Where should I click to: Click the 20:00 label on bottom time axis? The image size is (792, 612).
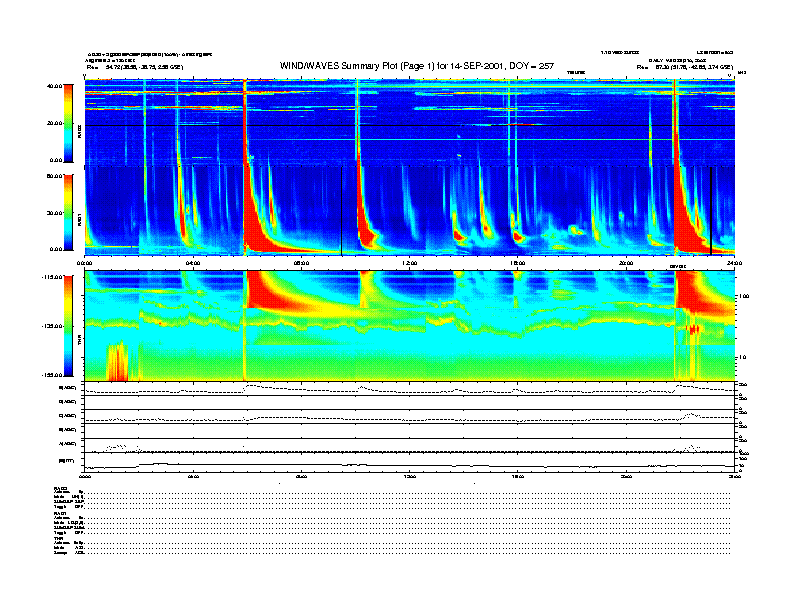(x=626, y=476)
